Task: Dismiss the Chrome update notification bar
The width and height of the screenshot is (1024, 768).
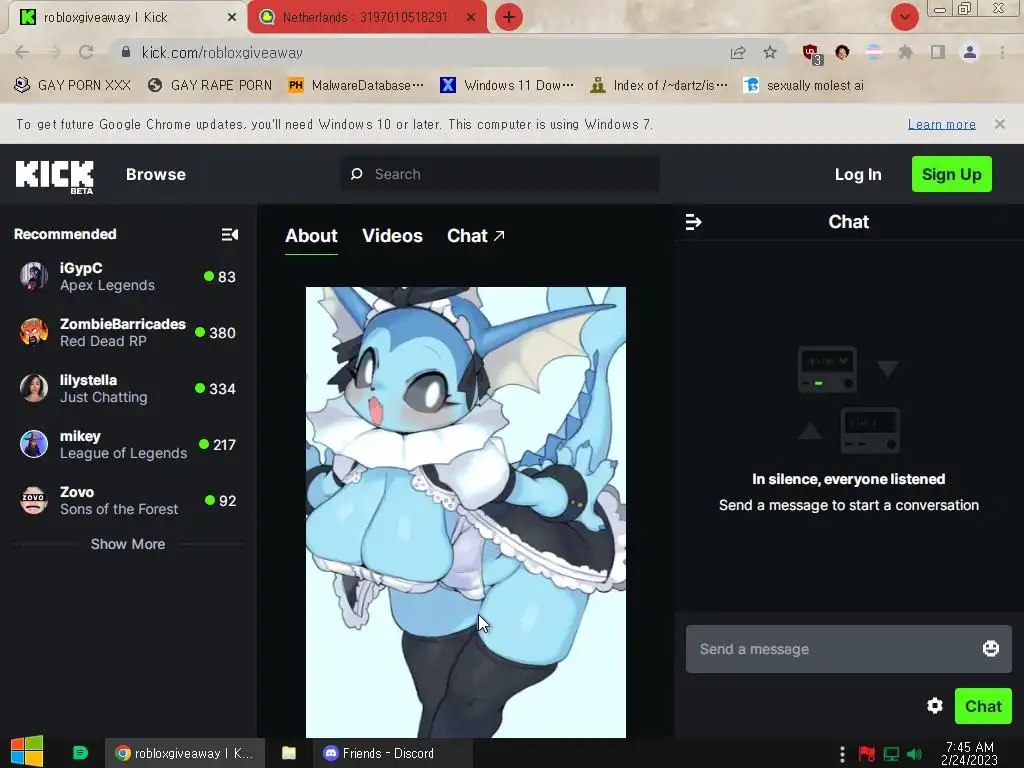Action: coord(999,124)
